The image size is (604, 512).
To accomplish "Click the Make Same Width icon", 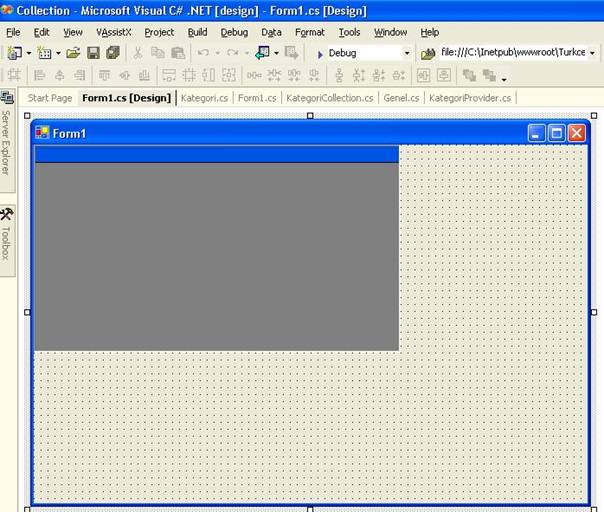I will tap(169, 75).
